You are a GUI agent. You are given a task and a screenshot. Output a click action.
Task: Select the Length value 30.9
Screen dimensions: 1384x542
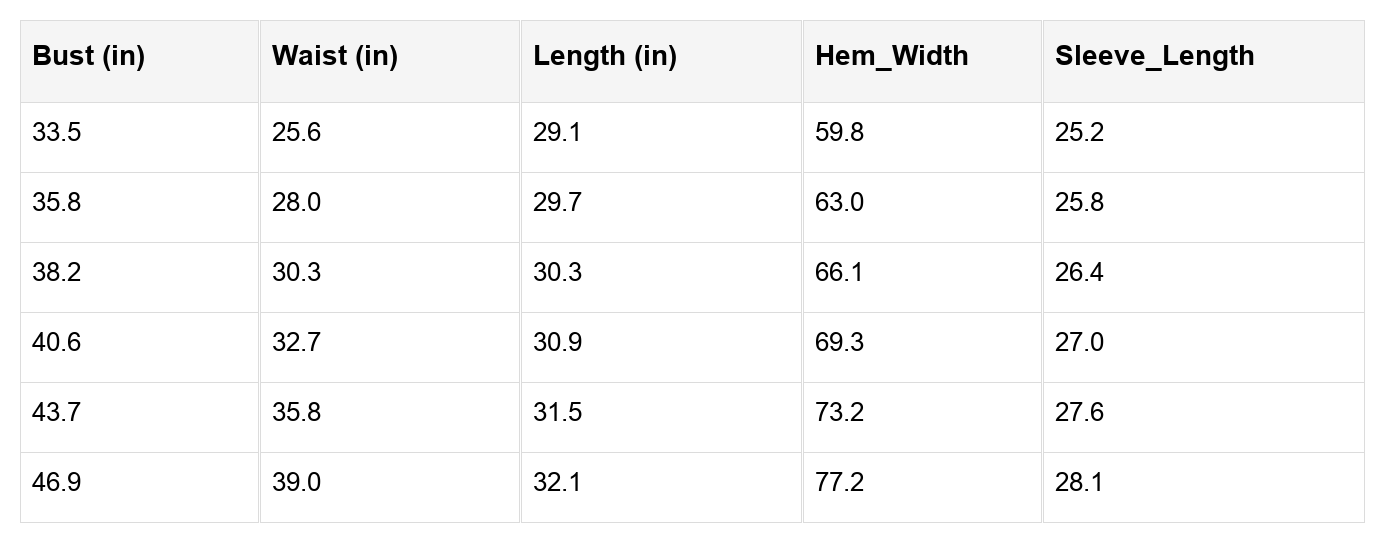click(x=557, y=343)
